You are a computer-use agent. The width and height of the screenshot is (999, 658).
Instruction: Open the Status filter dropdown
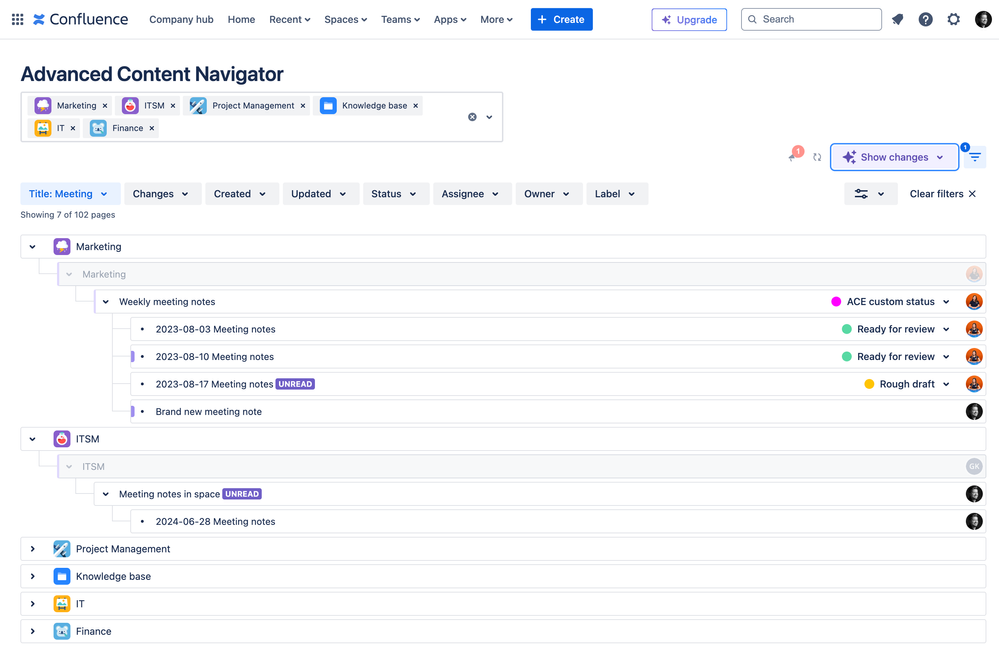[395, 194]
